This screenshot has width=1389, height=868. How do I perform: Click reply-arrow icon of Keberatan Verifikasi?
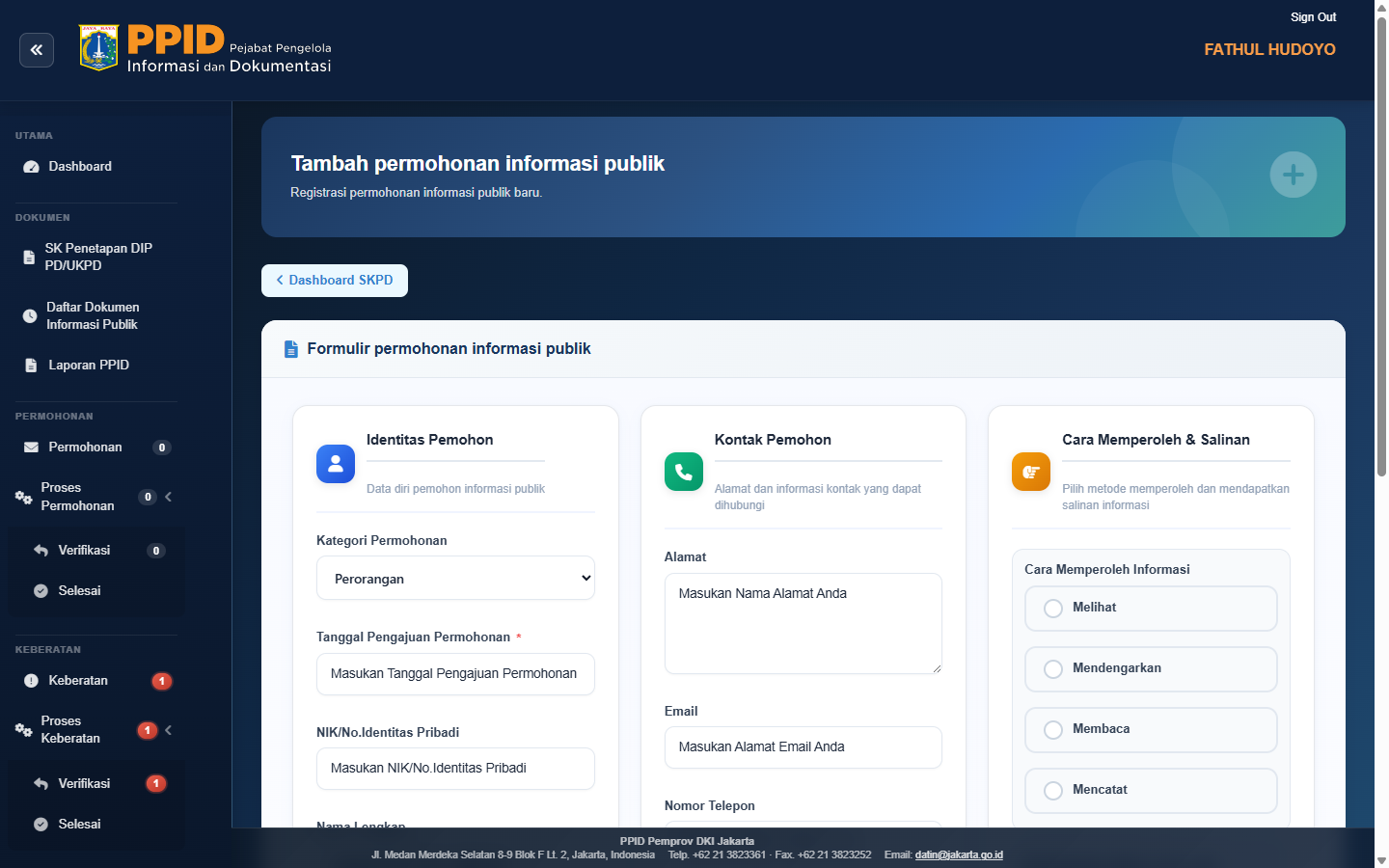(41, 784)
